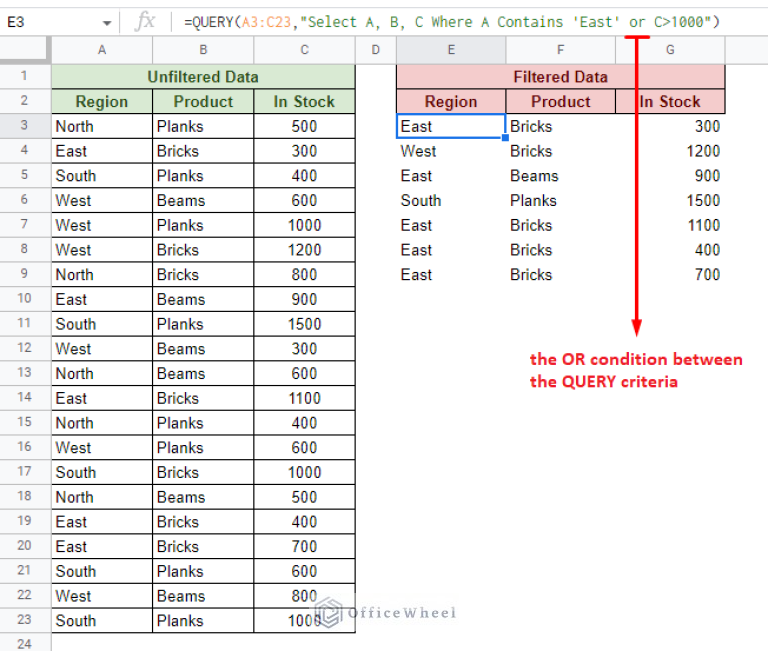This screenshot has height=651, width=768.
Task: Click inside the QUERY formula bar
Action: (x=450, y=22)
